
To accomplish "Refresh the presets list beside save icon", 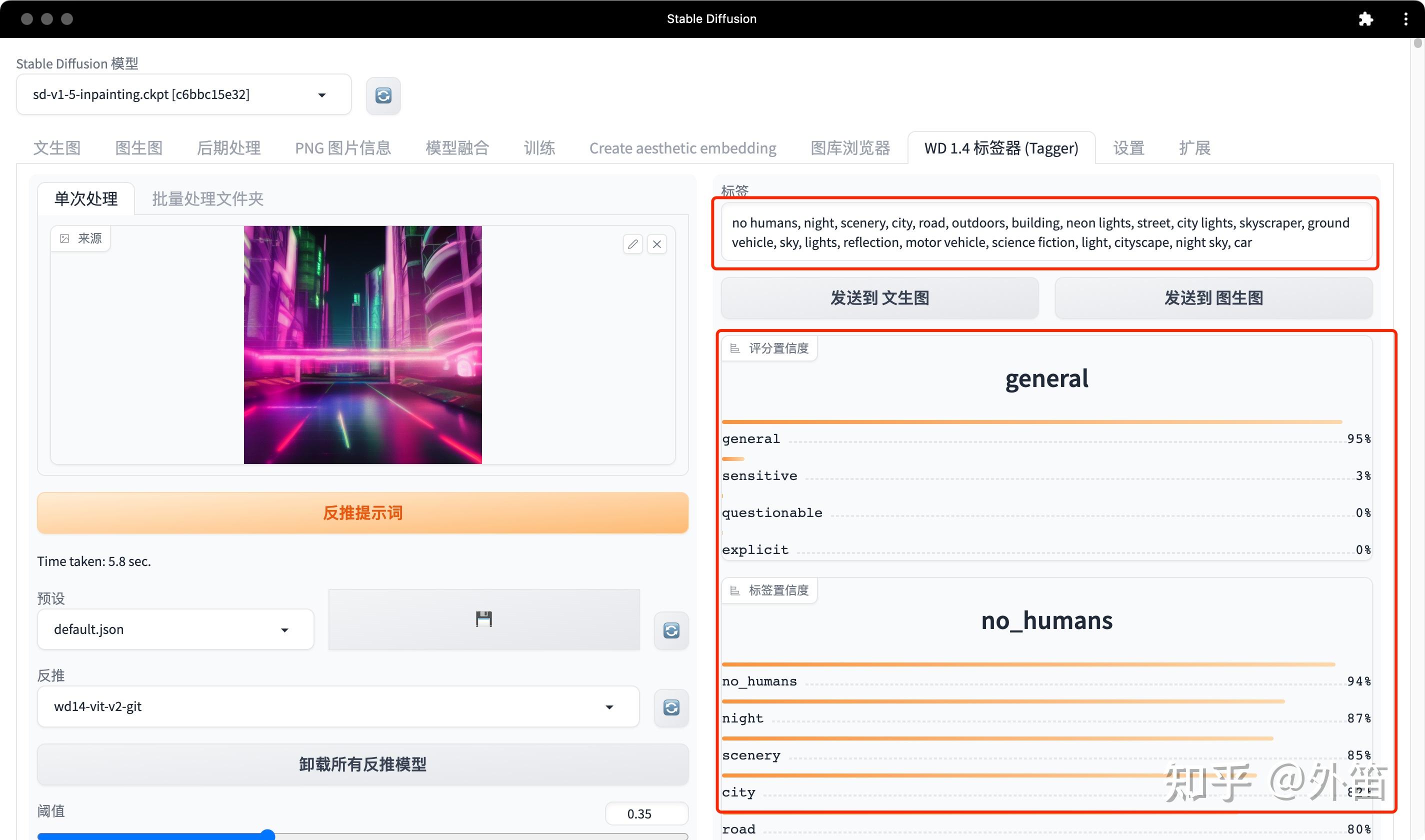I will coord(671,630).
